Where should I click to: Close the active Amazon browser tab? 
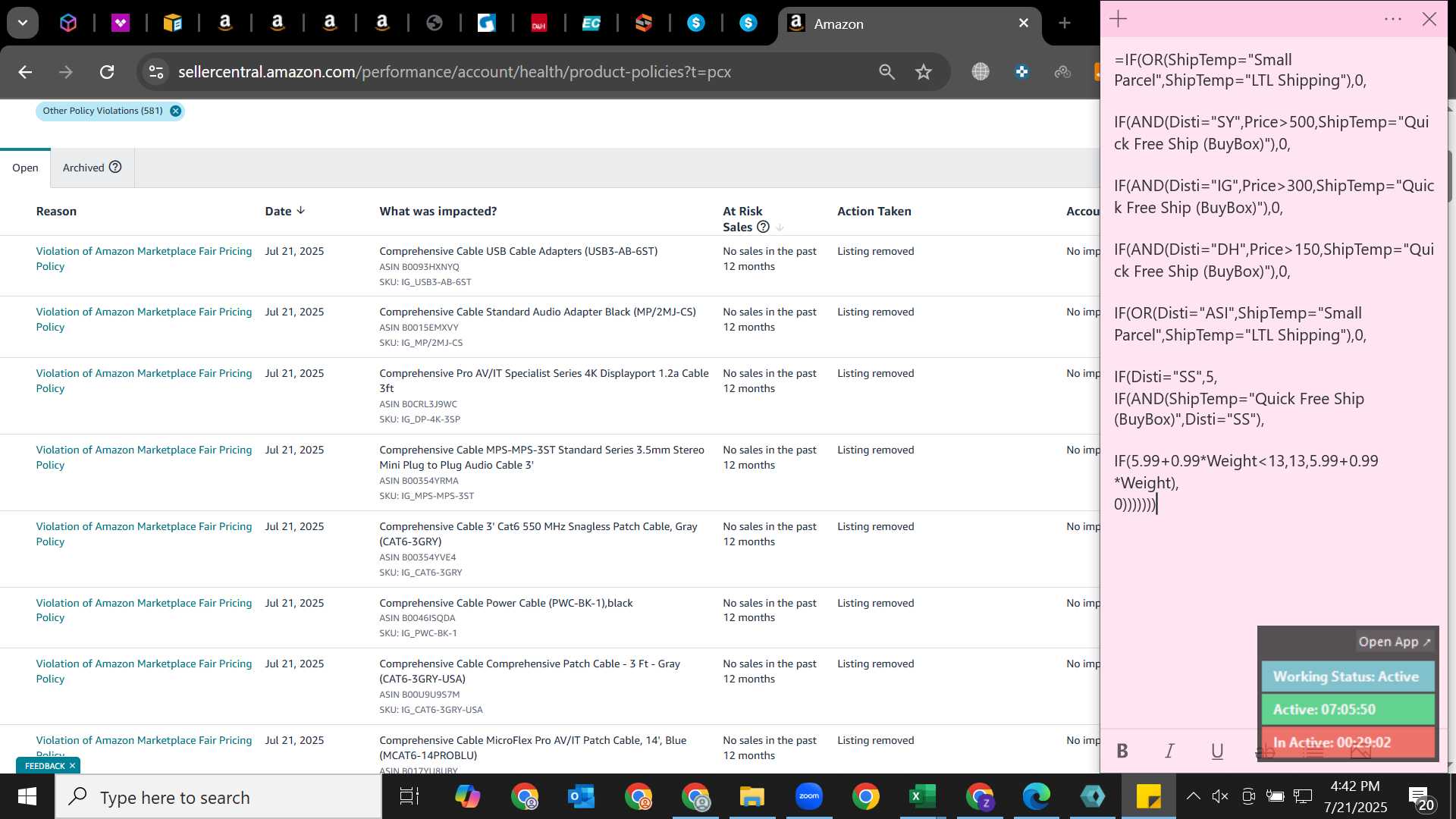point(1024,23)
